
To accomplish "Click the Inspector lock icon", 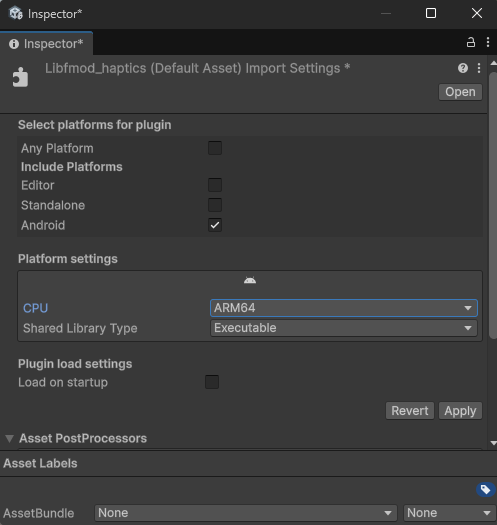I will [x=471, y=42].
